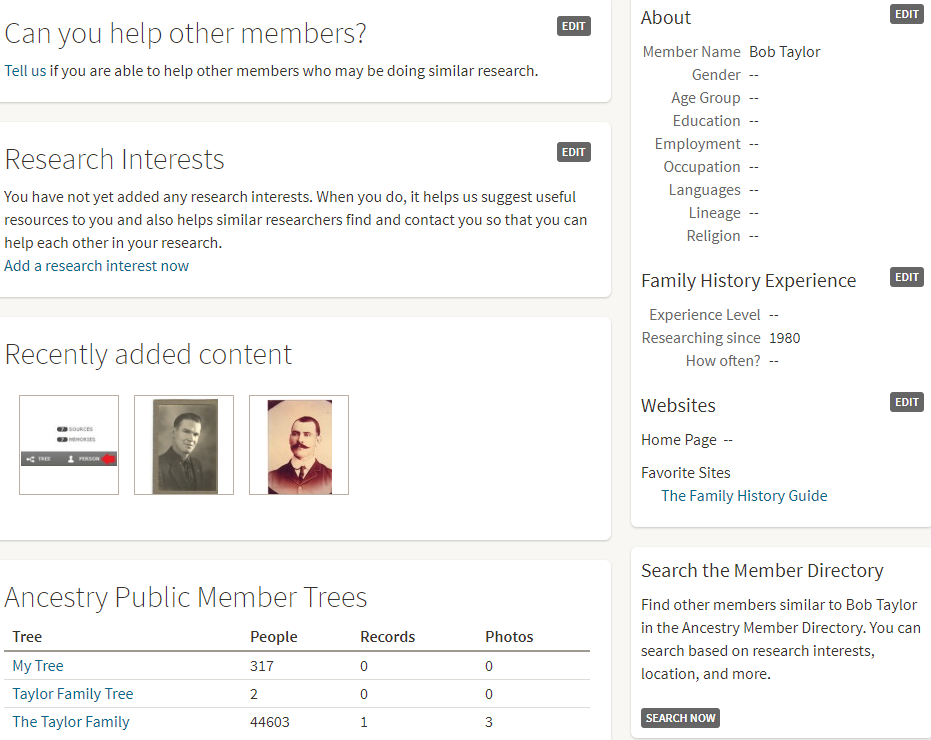Open the 'Taylor Family Tree' link
Viewport: 931px width, 740px height.
73,694
